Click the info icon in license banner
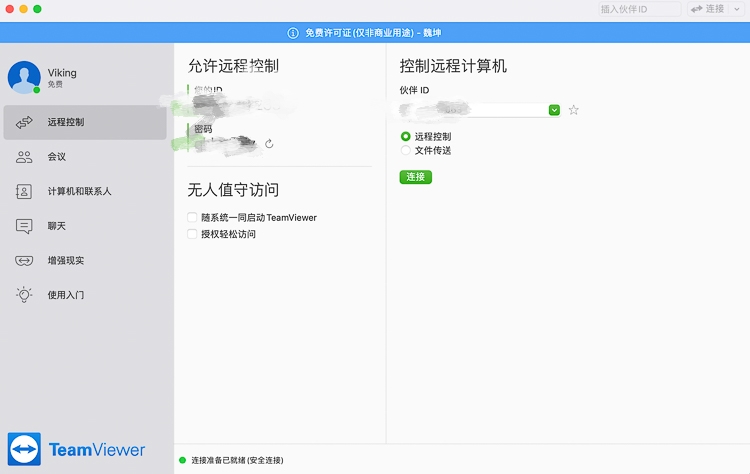The width and height of the screenshot is (750, 474). [293, 33]
